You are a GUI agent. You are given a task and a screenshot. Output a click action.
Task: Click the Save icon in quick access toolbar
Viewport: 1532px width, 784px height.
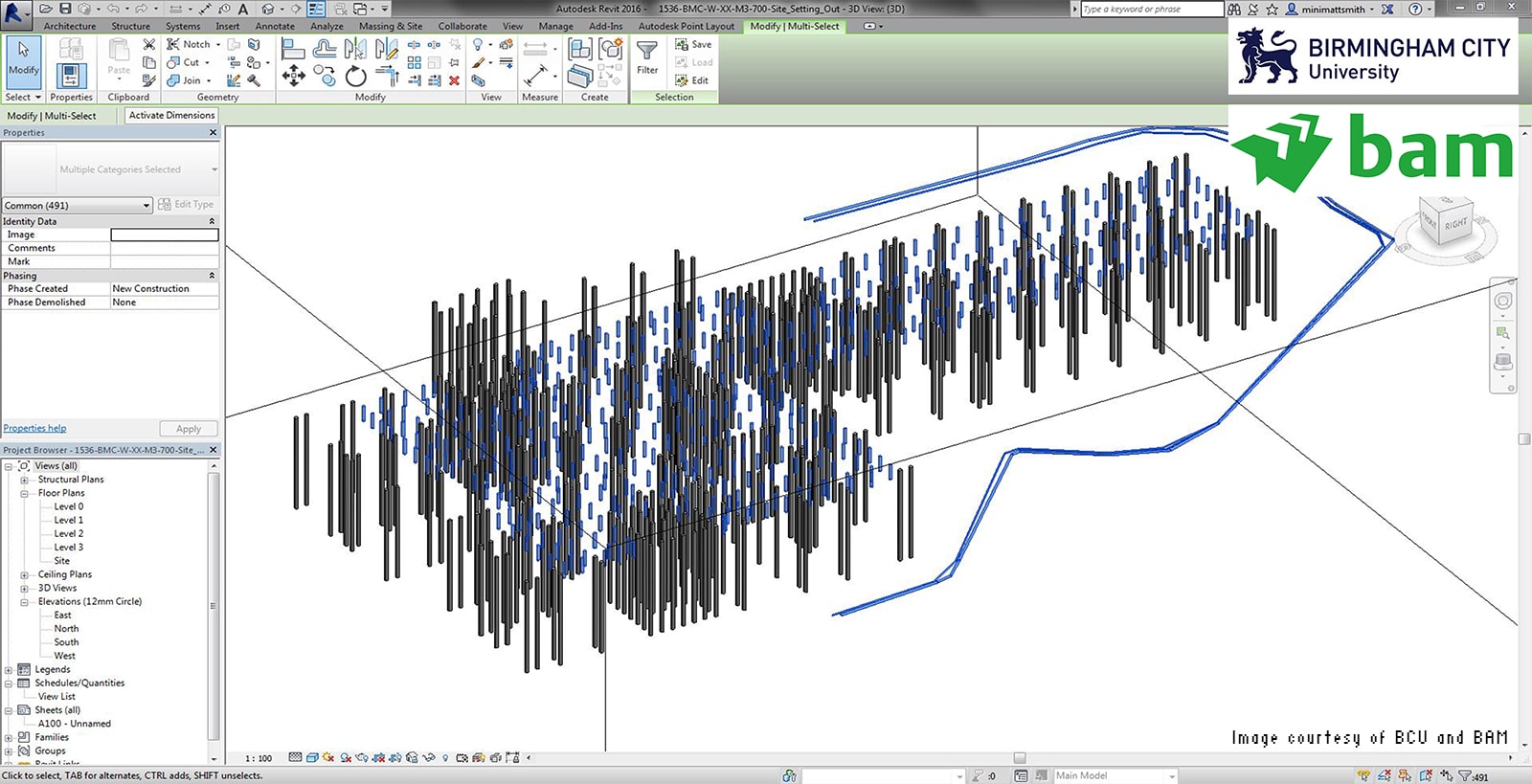65,9
